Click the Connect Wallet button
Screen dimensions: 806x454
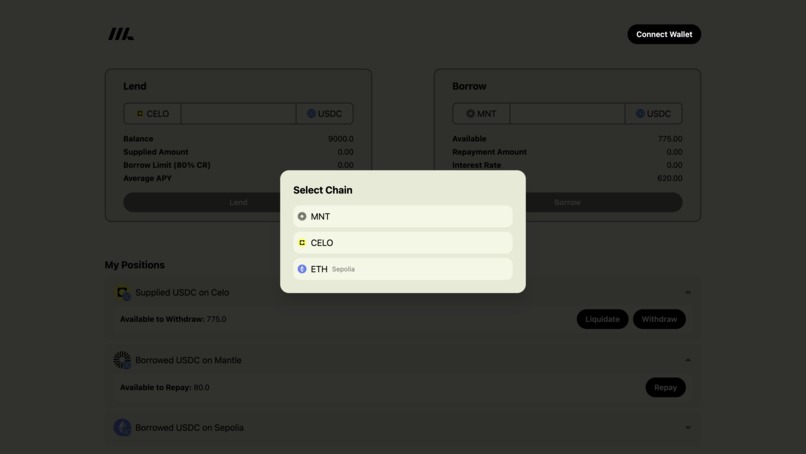664,34
